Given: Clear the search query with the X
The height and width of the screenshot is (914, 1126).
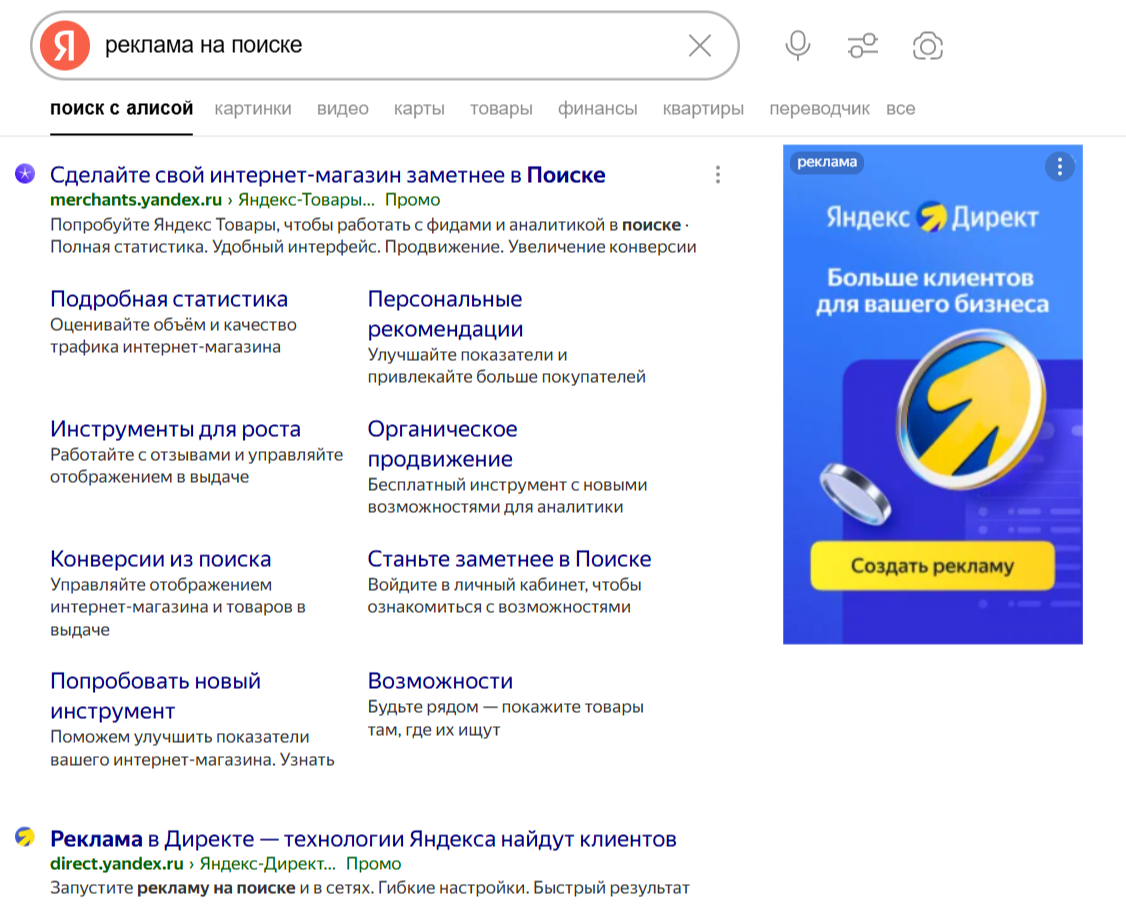Looking at the screenshot, I should [699, 45].
